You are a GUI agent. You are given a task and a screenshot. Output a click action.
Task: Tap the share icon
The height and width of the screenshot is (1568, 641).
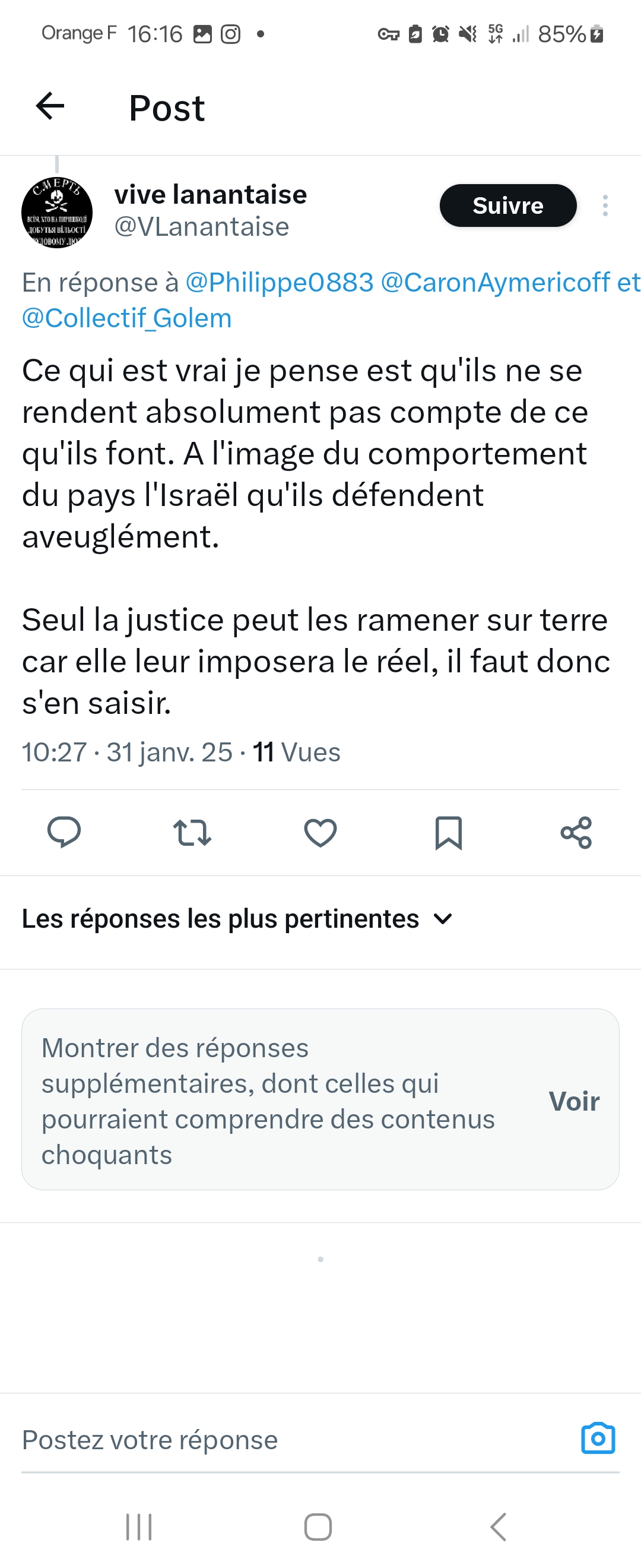pyautogui.click(x=576, y=832)
